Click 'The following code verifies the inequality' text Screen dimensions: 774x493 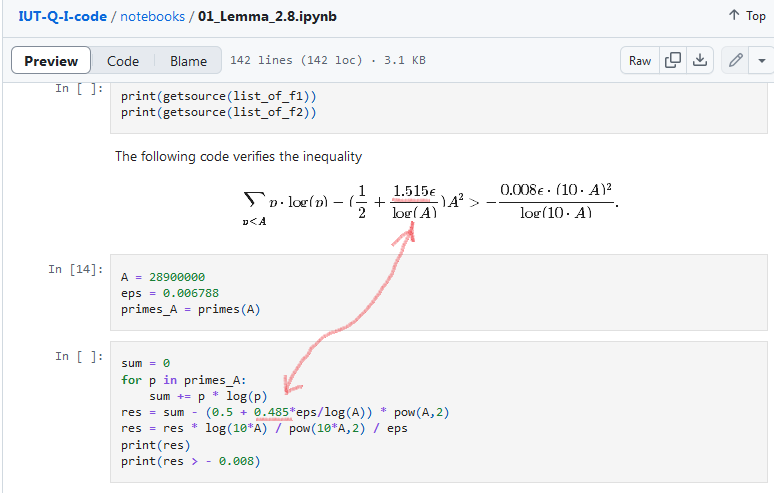click(238, 156)
